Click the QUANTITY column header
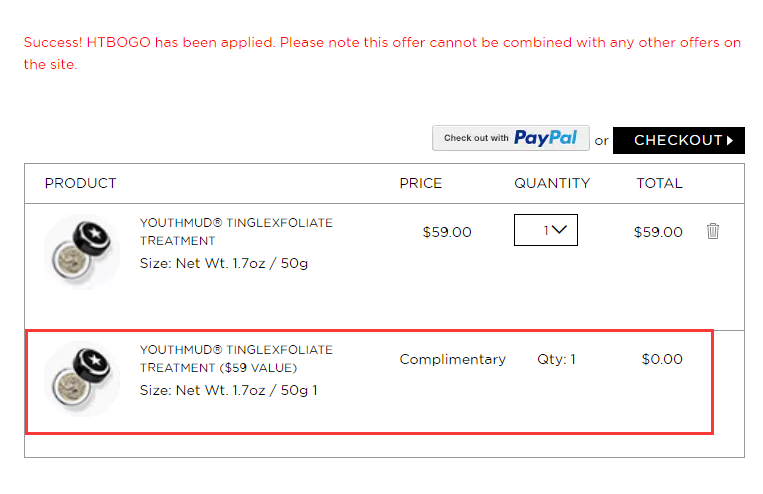Image resolution: width=763 pixels, height=494 pixels. pos(552,183)
